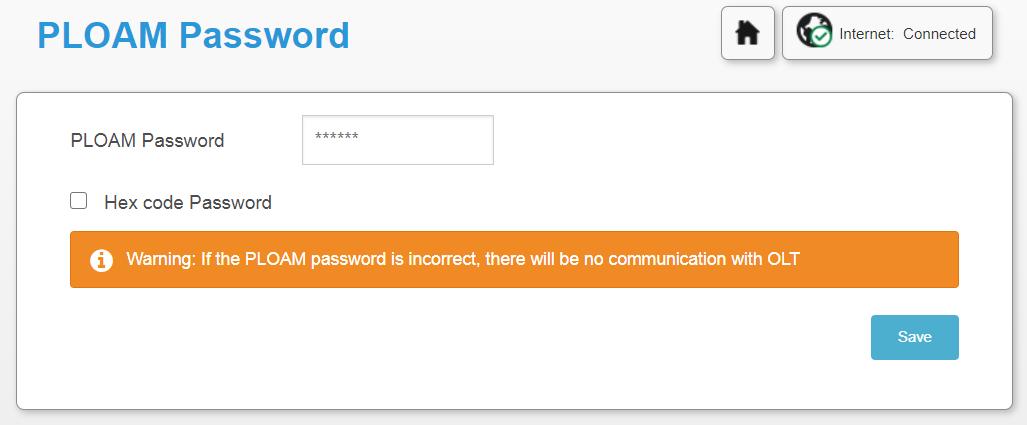Click the 'Connected' status text

tap(939, 34)
